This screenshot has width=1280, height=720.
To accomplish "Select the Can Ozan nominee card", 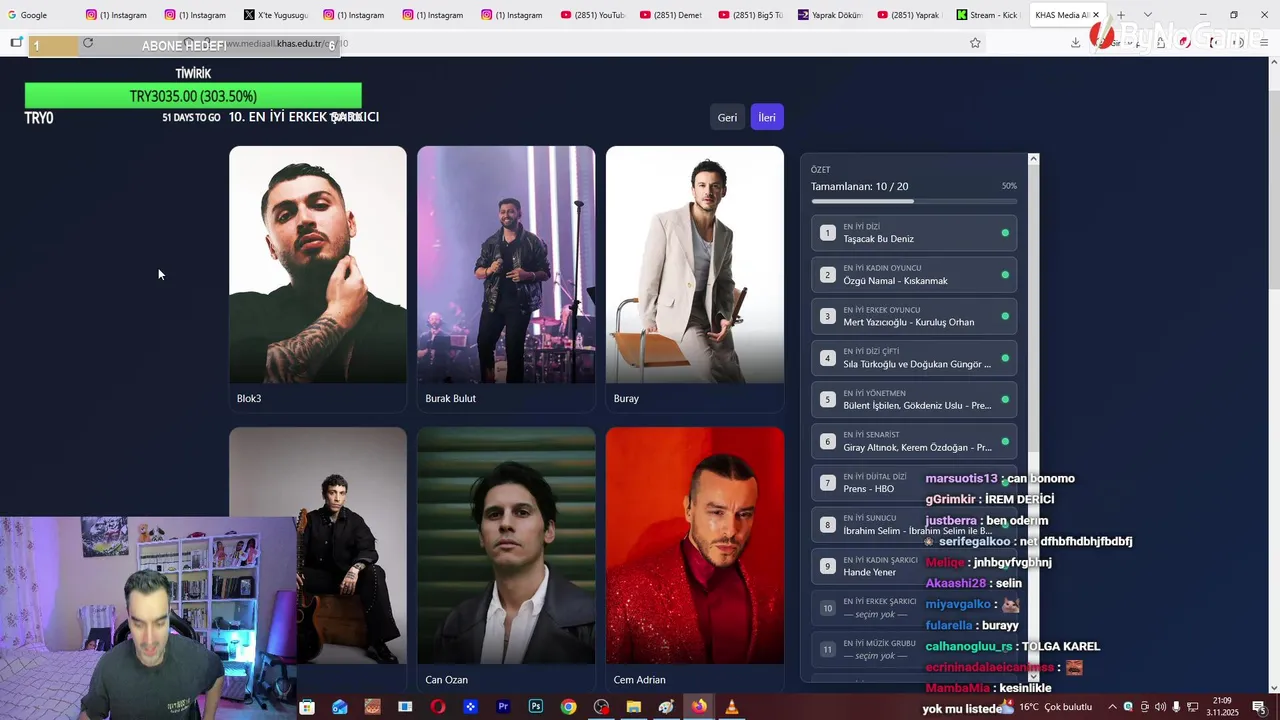I will pyautogui.click(x=506, y=560).
